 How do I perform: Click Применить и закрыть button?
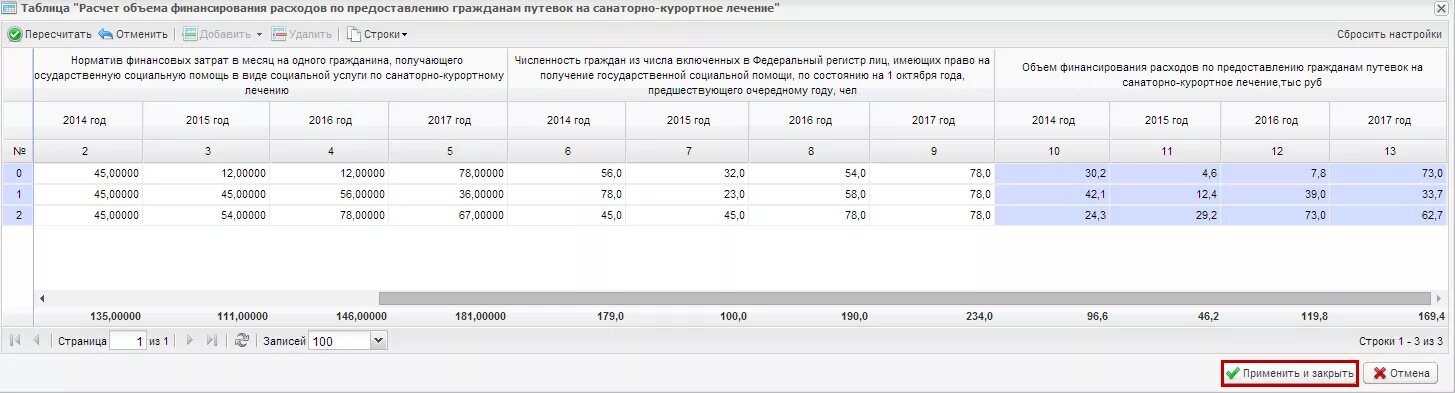(1290, 373)
